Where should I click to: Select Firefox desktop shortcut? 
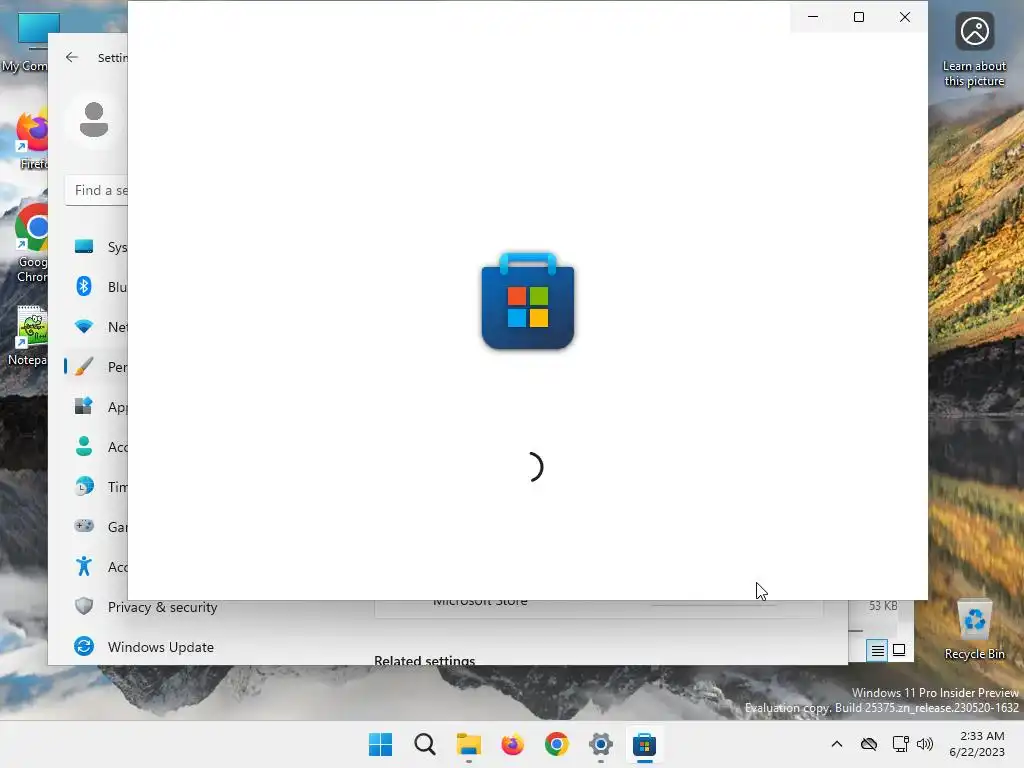pos(33,140)
